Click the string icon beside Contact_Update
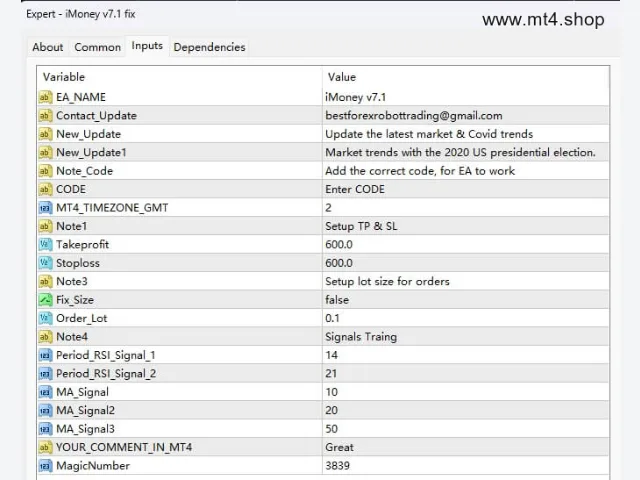This screenshot has height=480, width=640. (x=45, y=116)
